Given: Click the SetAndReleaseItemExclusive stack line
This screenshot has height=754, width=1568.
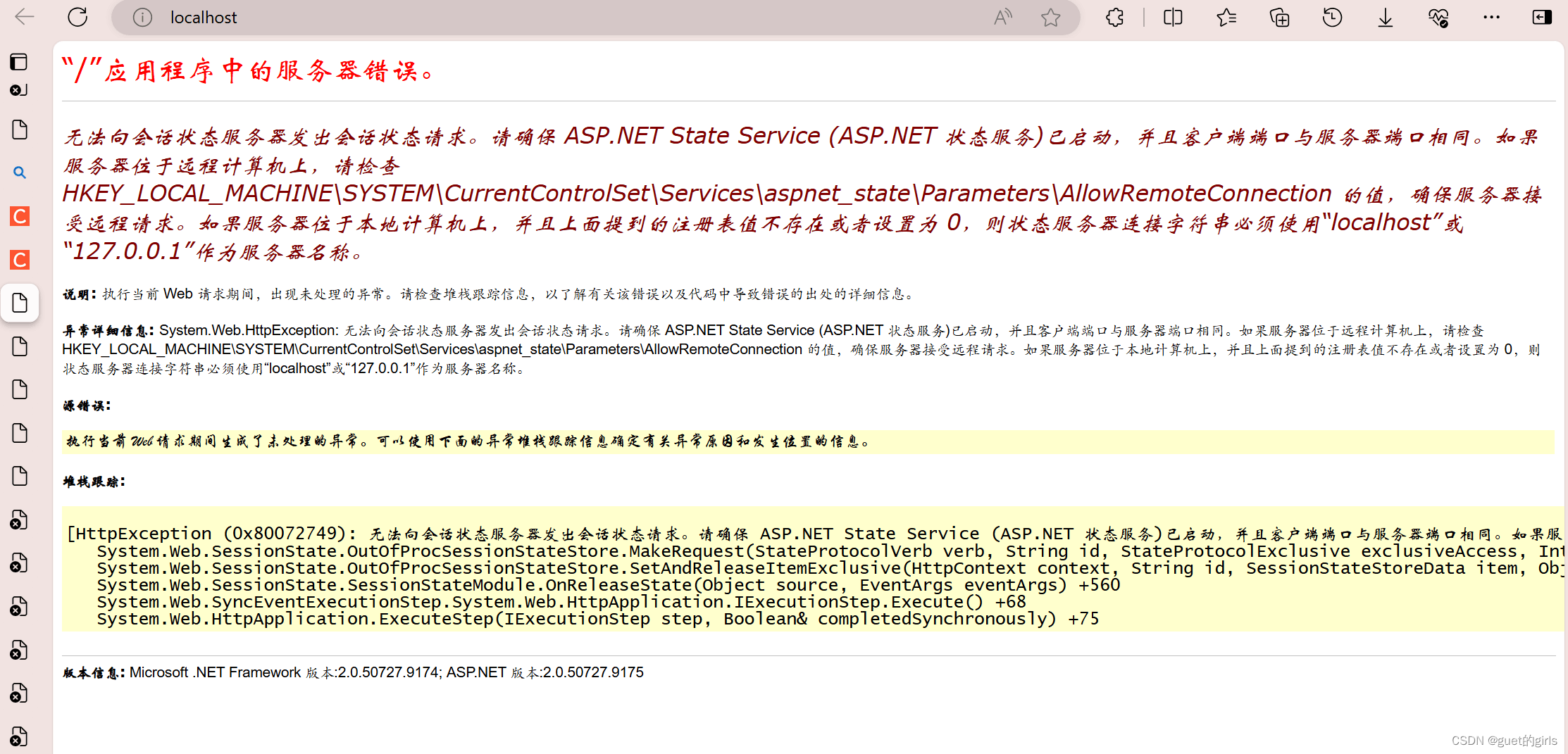Looking at the screenshot, I should 830,568.
